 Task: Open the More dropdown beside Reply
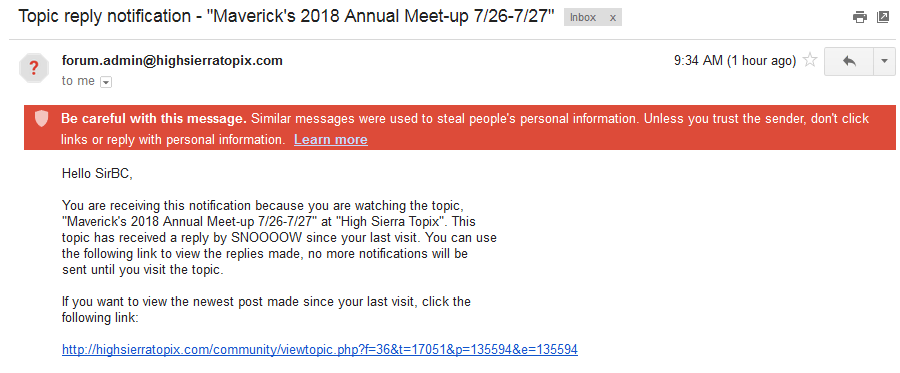884,61
